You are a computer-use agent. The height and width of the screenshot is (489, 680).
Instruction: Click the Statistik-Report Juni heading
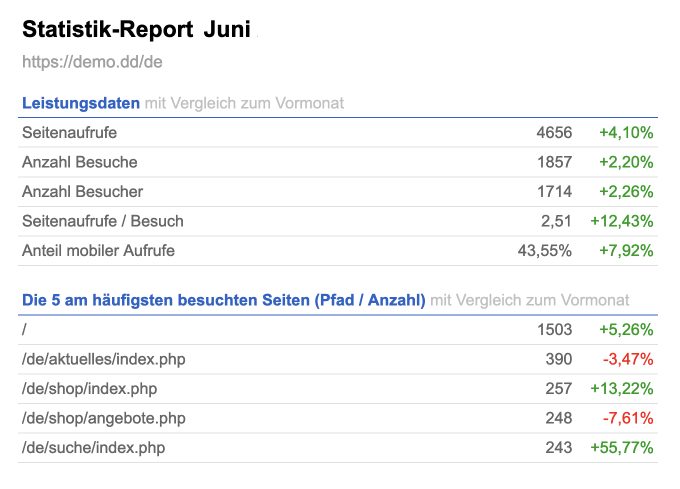(x=136, y=30)
